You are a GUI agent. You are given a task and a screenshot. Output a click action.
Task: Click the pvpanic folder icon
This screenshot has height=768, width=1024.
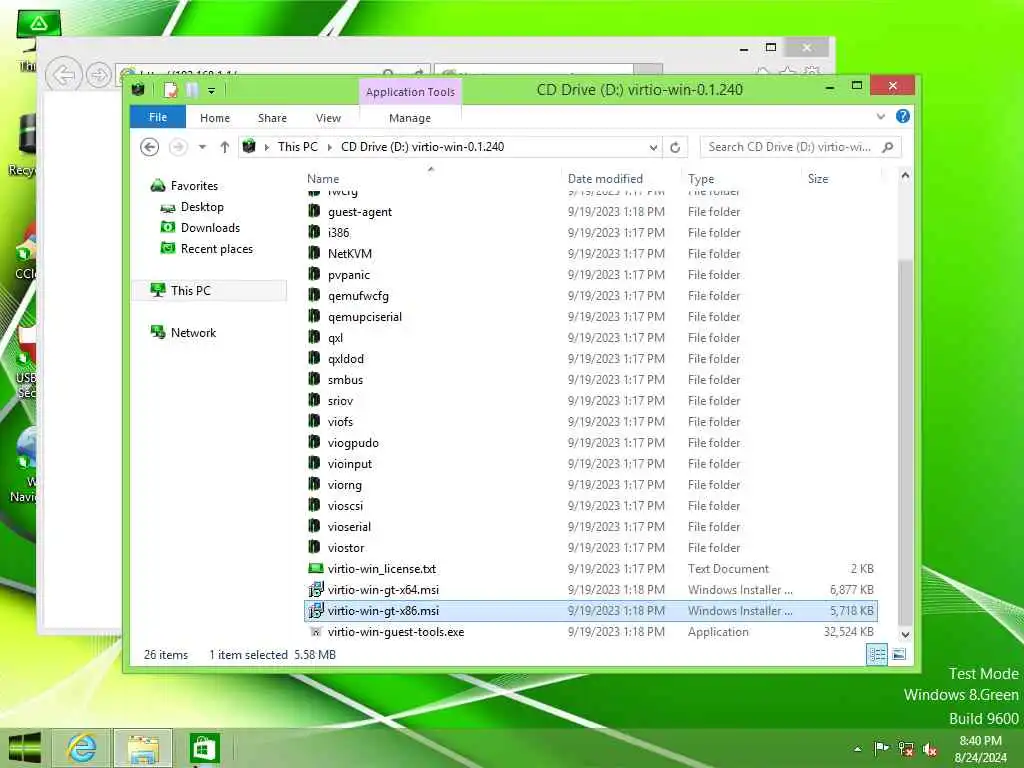pos(314,274)
